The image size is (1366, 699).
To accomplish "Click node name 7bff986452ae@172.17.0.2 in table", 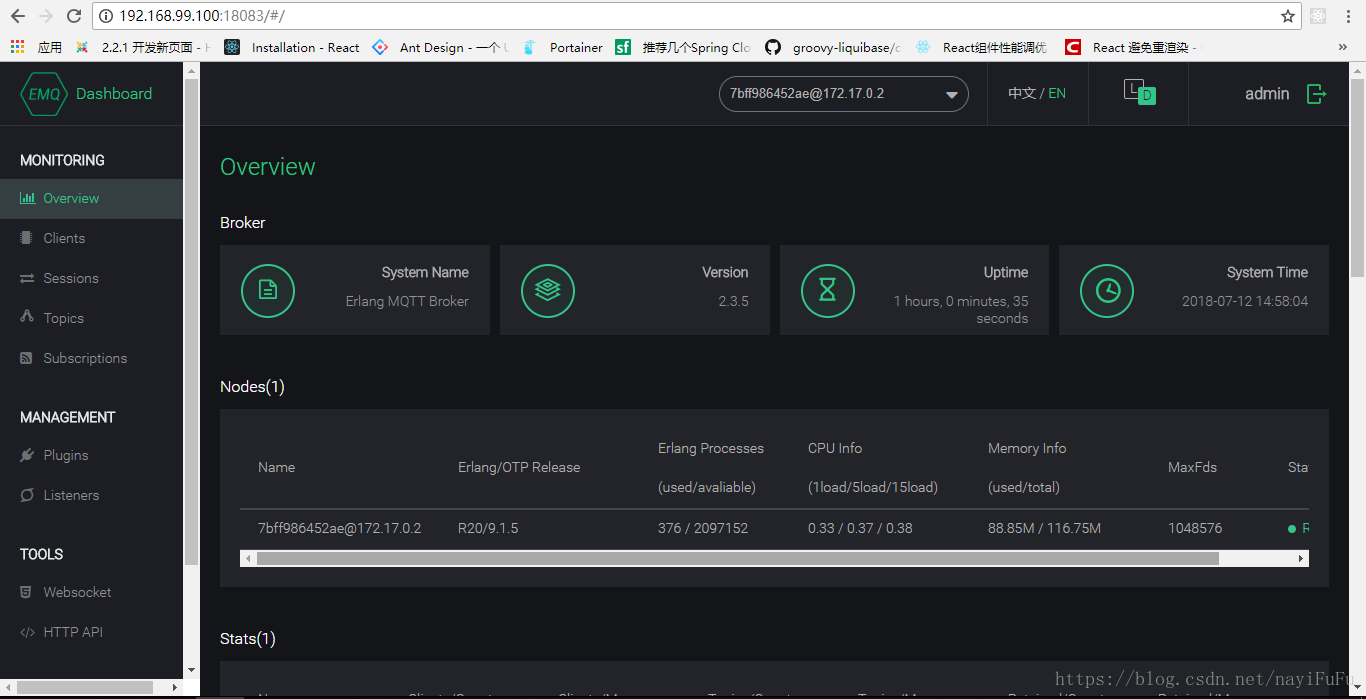I will point(339,528).
